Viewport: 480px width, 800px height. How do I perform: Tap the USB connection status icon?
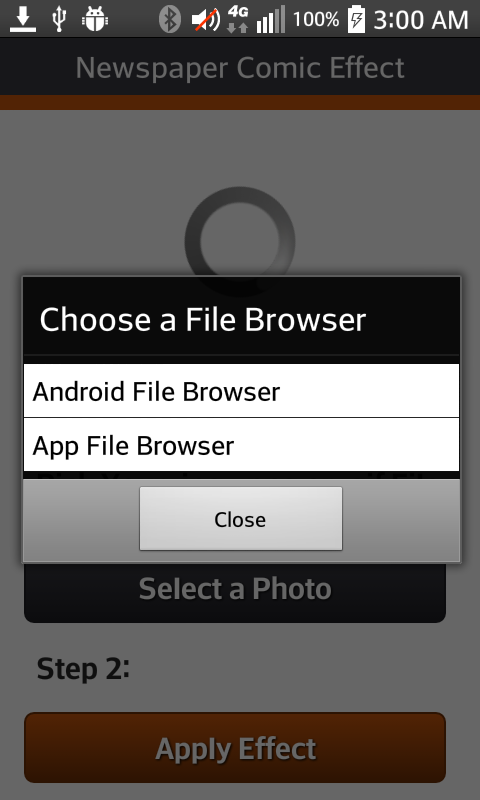(59, 19)
